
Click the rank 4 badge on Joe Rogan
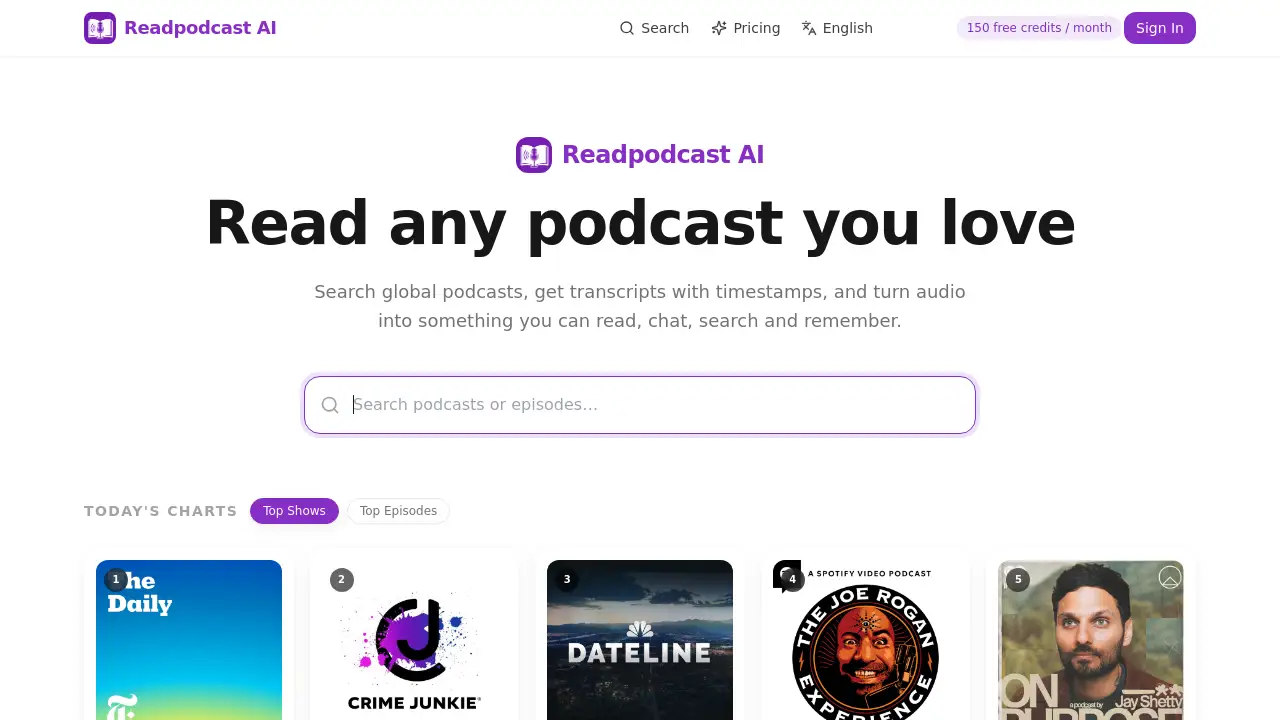click(x=793, y=580)
